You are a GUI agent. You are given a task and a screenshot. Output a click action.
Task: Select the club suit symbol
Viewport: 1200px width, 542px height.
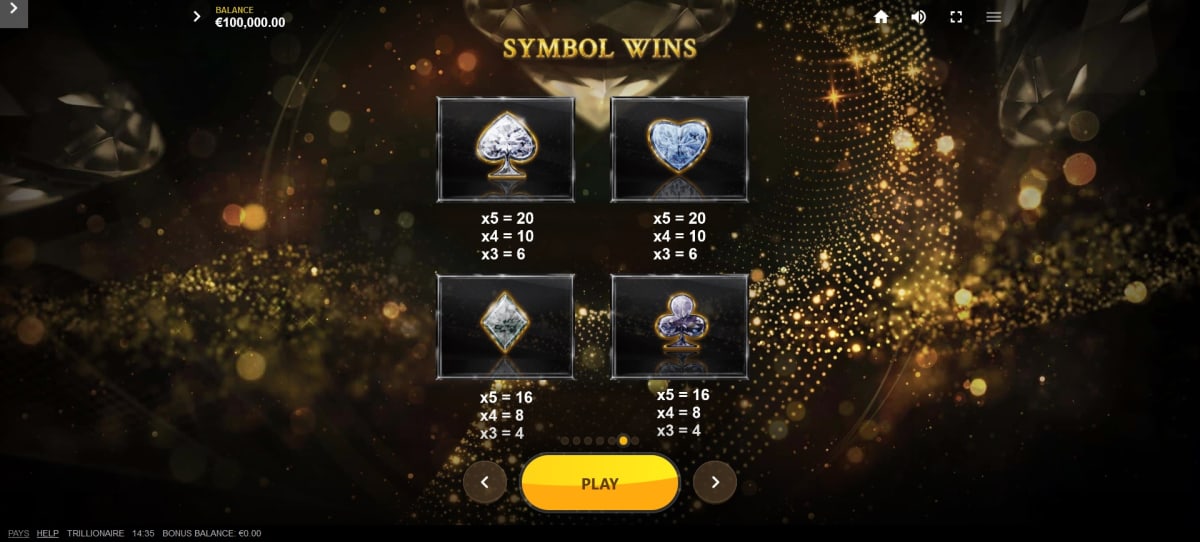point(680,326)
